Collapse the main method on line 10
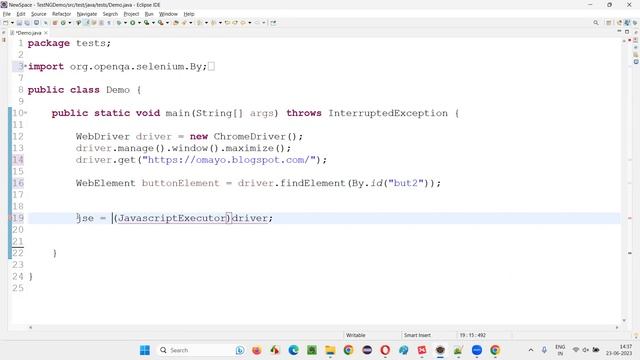 [25, 113]
